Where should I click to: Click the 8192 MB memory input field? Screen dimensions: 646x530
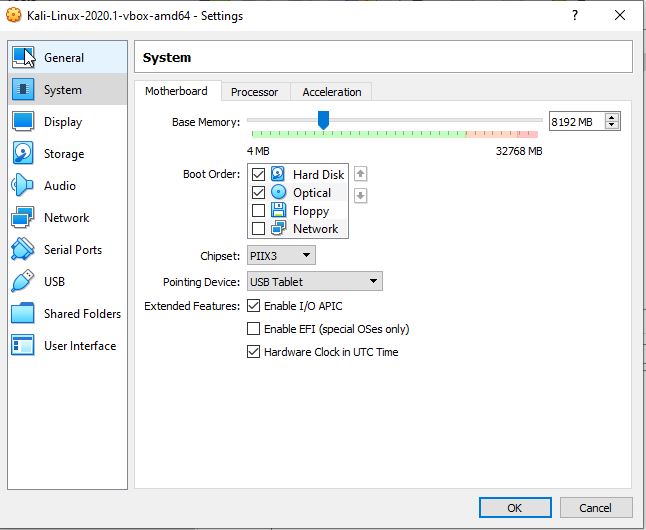[x=577, y=122]
